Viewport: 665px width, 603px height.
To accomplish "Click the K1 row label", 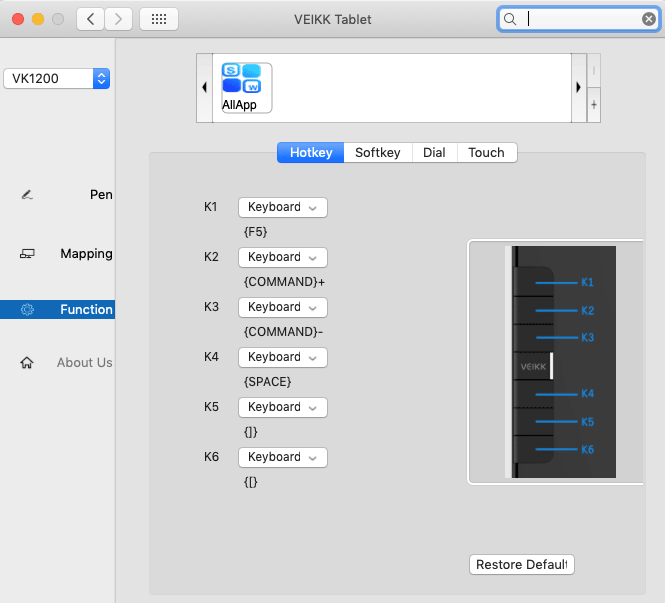I will coord(211,207).
